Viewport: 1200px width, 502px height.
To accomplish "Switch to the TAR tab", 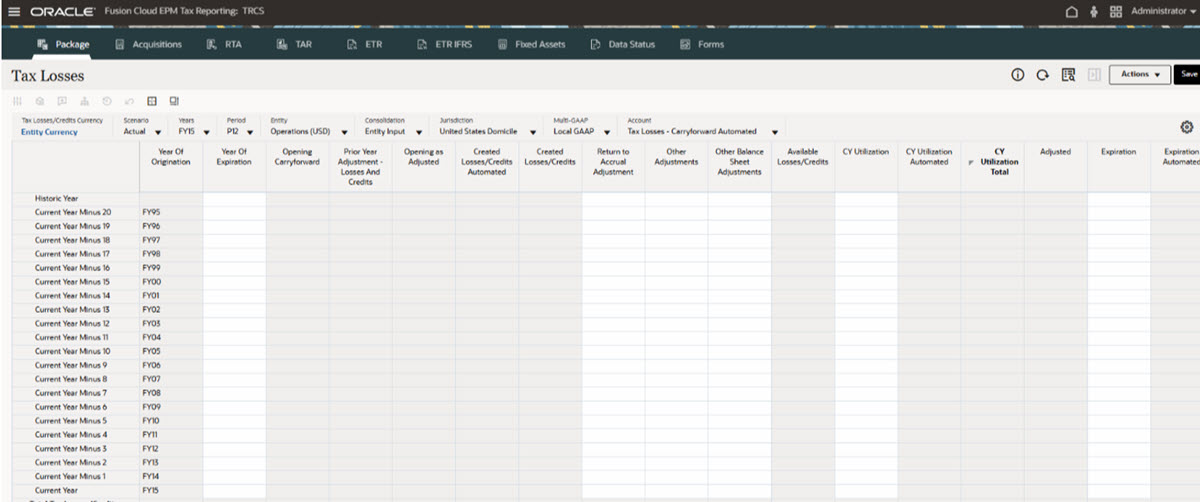I will coord(294,44).
